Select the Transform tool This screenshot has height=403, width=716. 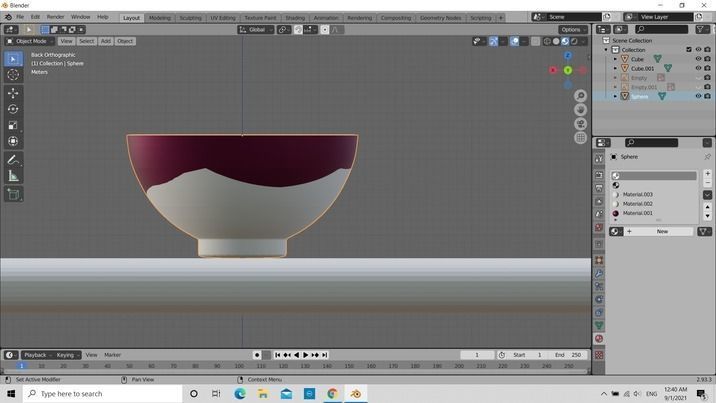[x=13, y=141]
